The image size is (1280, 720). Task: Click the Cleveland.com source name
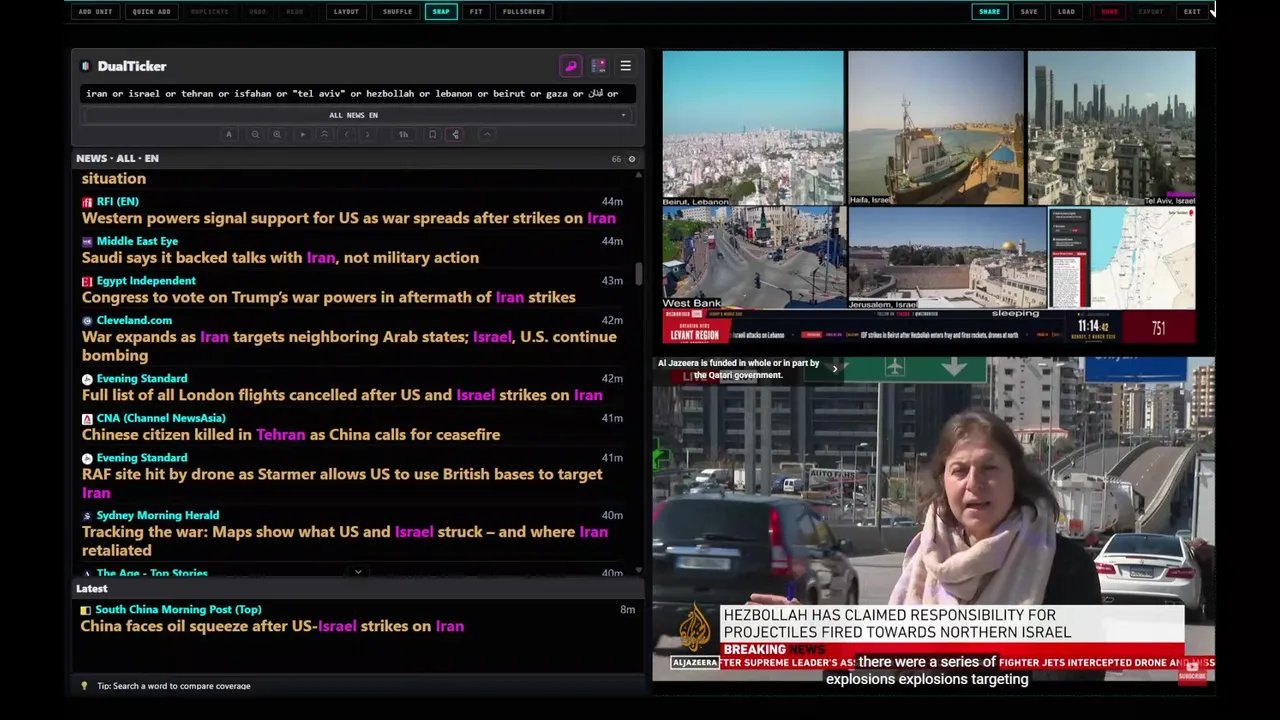(134, 320)
